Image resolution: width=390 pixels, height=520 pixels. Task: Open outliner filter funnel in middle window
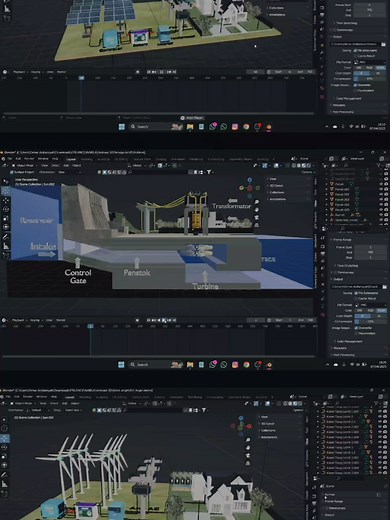[x=380, y=165]
